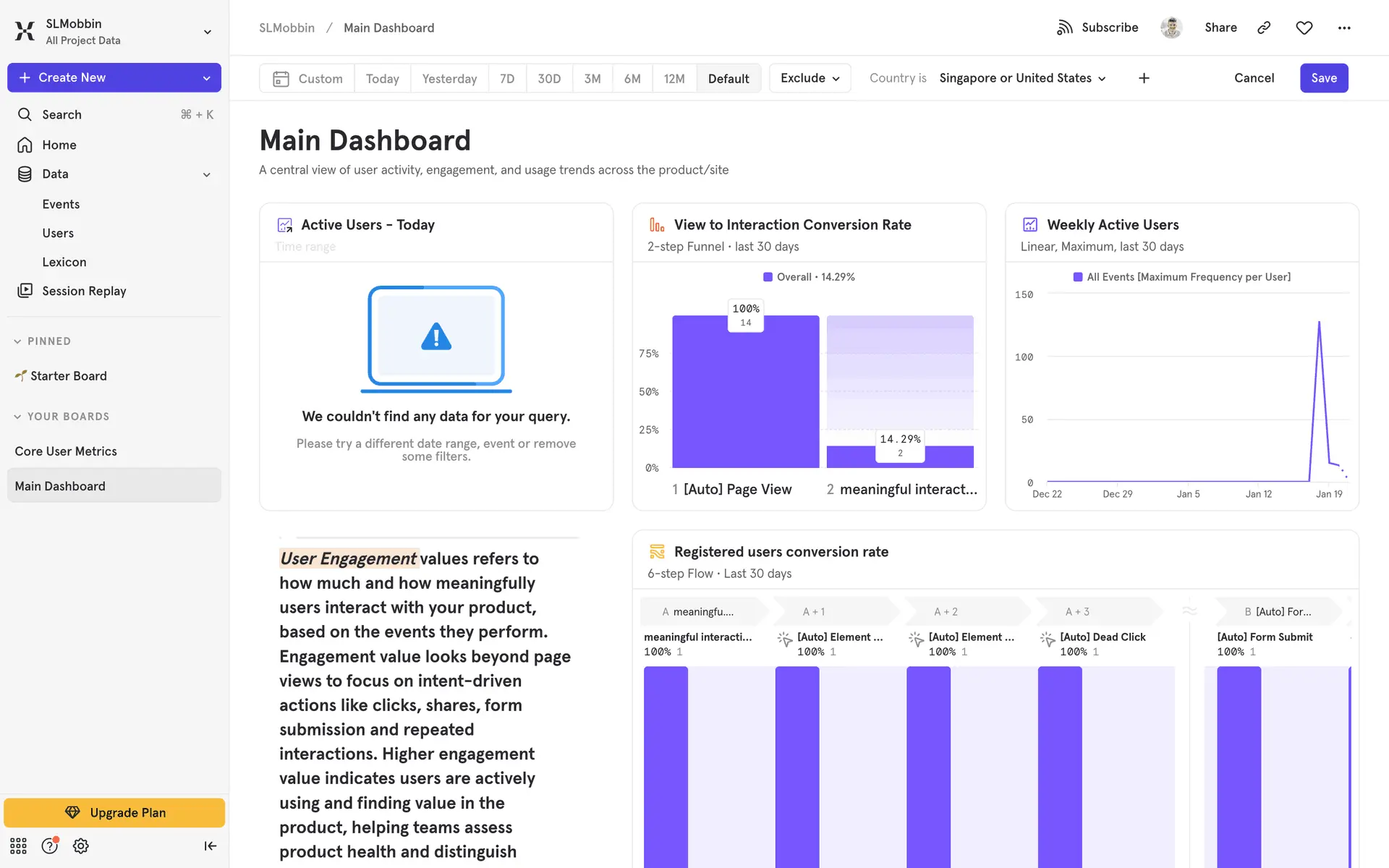Toggle All Events legend in Weekly chart

(x=1181, y=277)
